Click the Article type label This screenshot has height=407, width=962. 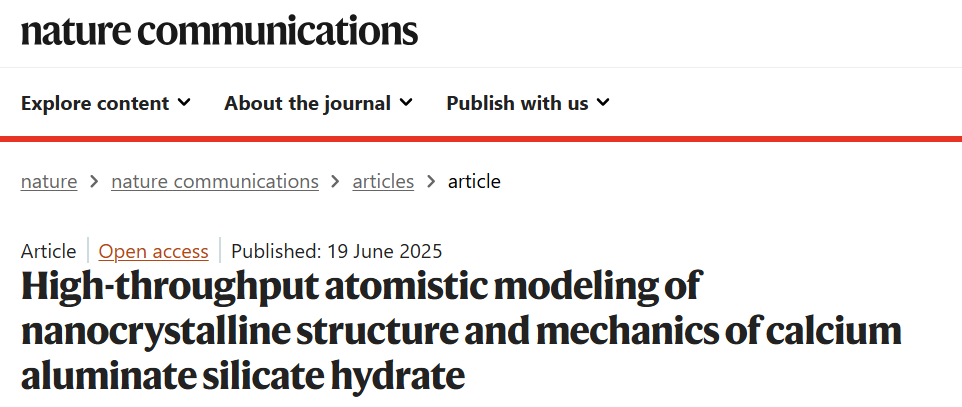(48, 251)
